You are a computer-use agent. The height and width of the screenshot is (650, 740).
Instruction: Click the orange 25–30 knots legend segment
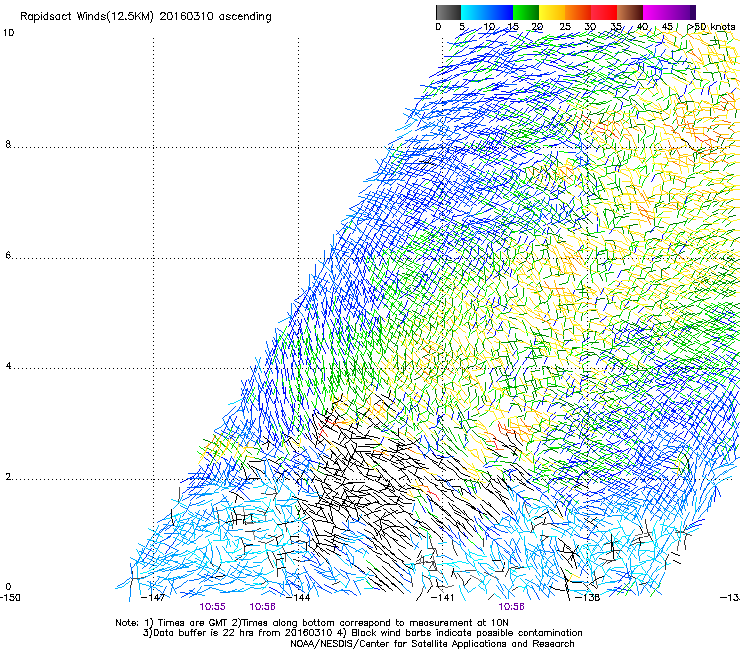[x=578, y=12]
